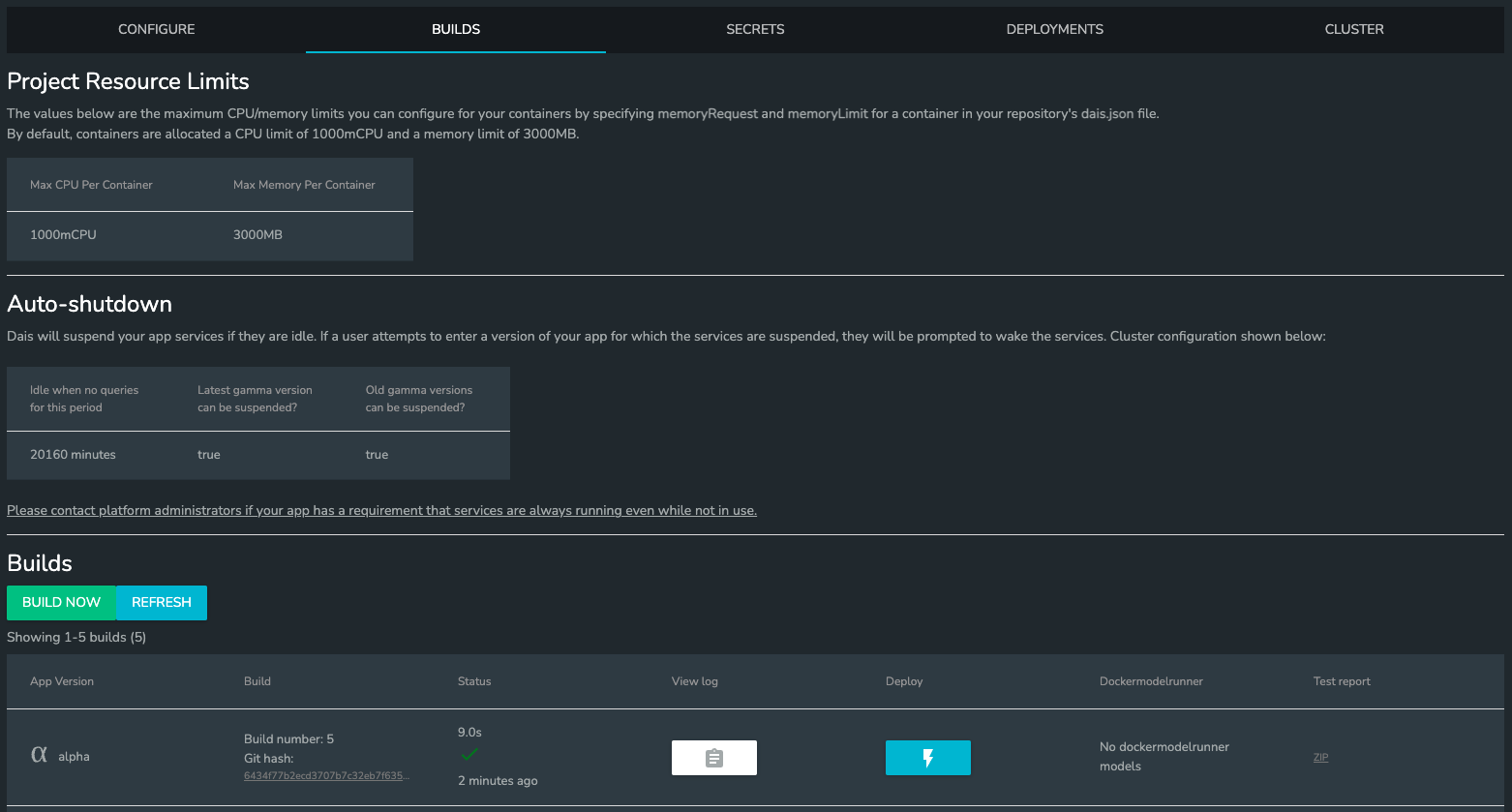Screen dimensions: 1512x812
Task: Open the SECRETS tab
Action: [755, 29]
